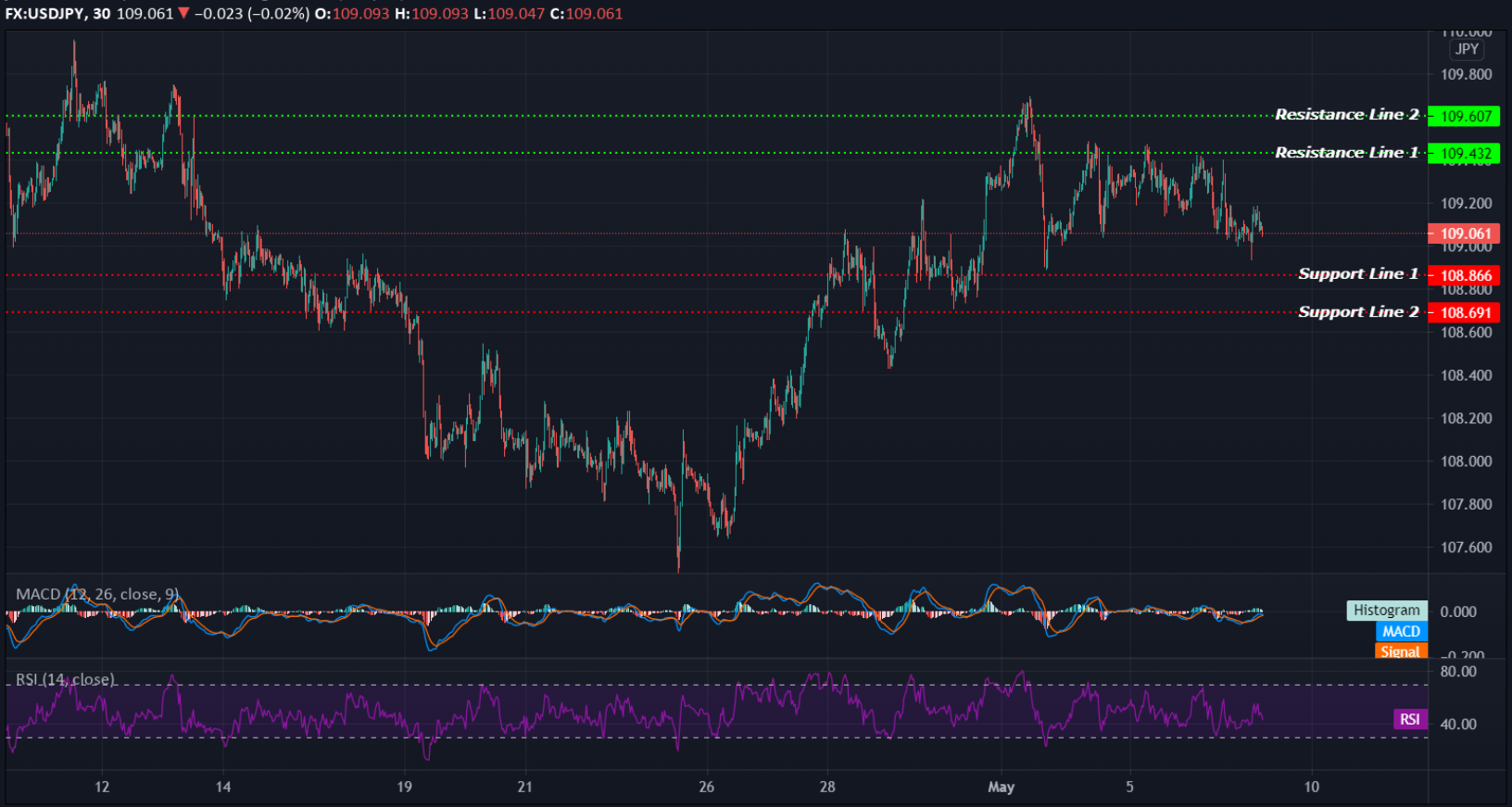Click the RSI (14, close) legend
The image size is (1512, 807).
65,679
